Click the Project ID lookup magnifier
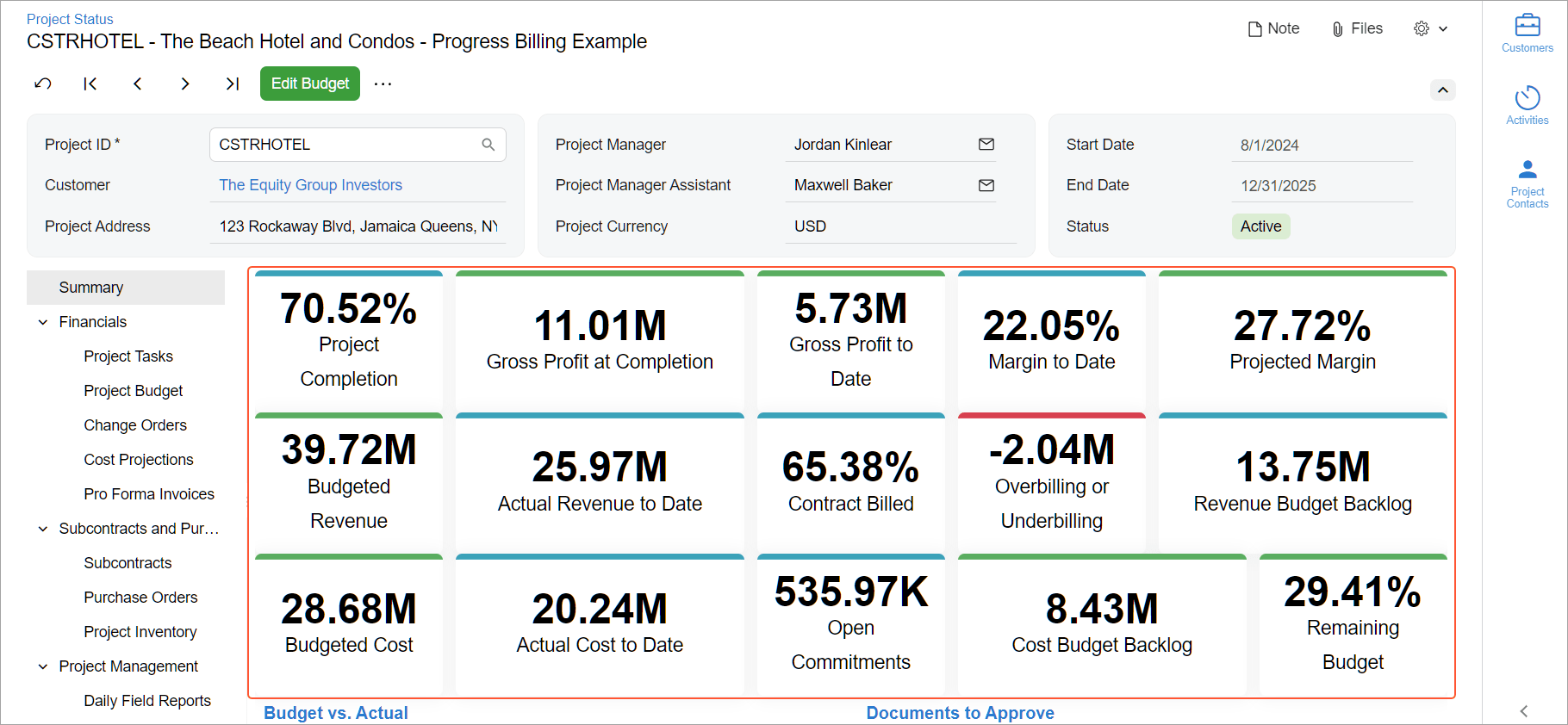This screenshot has height=725, width=1568. pyautogui.click(x=488, y=145)
